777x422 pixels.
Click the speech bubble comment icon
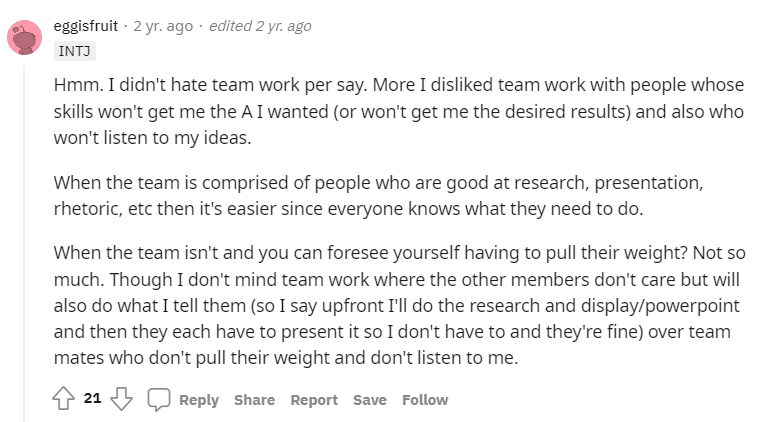pos(159,399)
